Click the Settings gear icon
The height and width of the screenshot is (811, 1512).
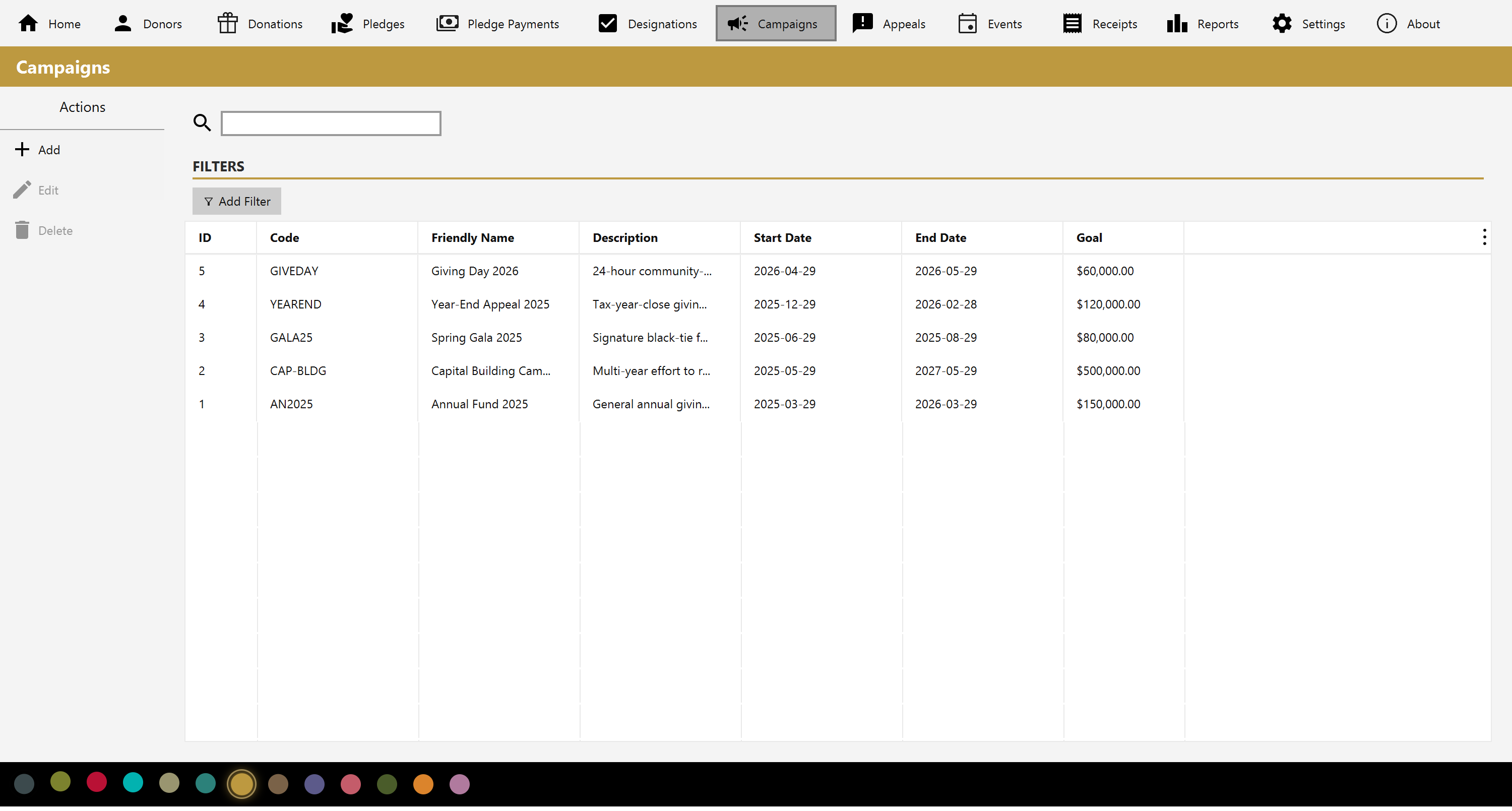tap(1282, 24)
